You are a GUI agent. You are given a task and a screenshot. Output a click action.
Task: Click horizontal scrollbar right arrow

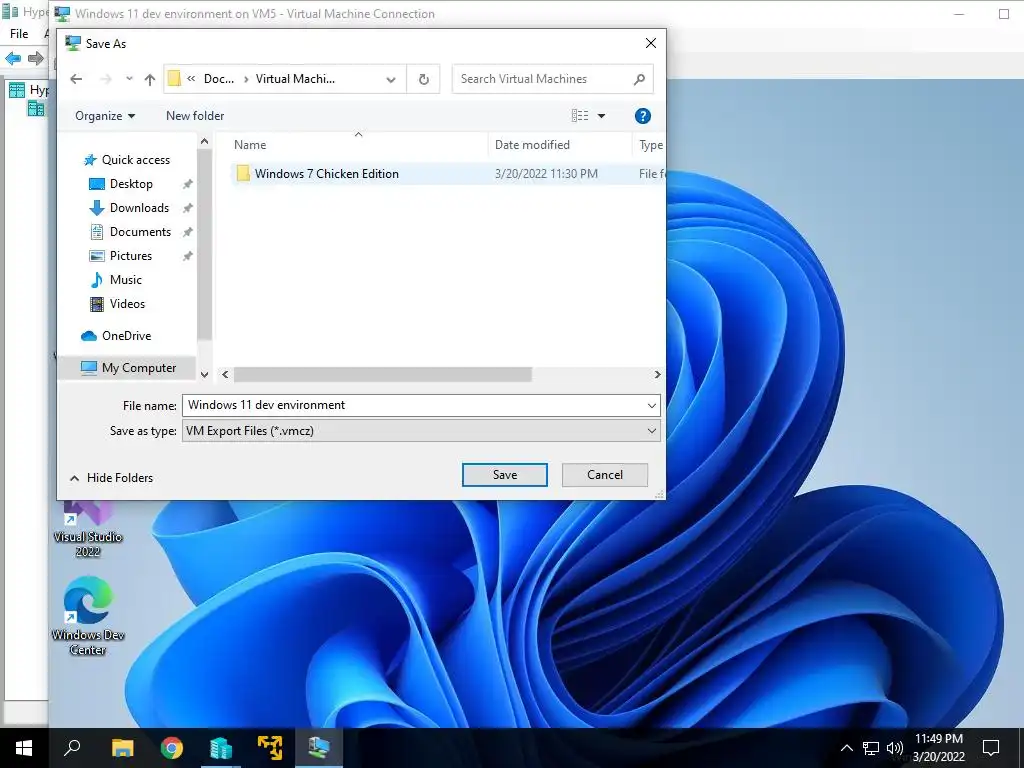(x=657, y=374)
